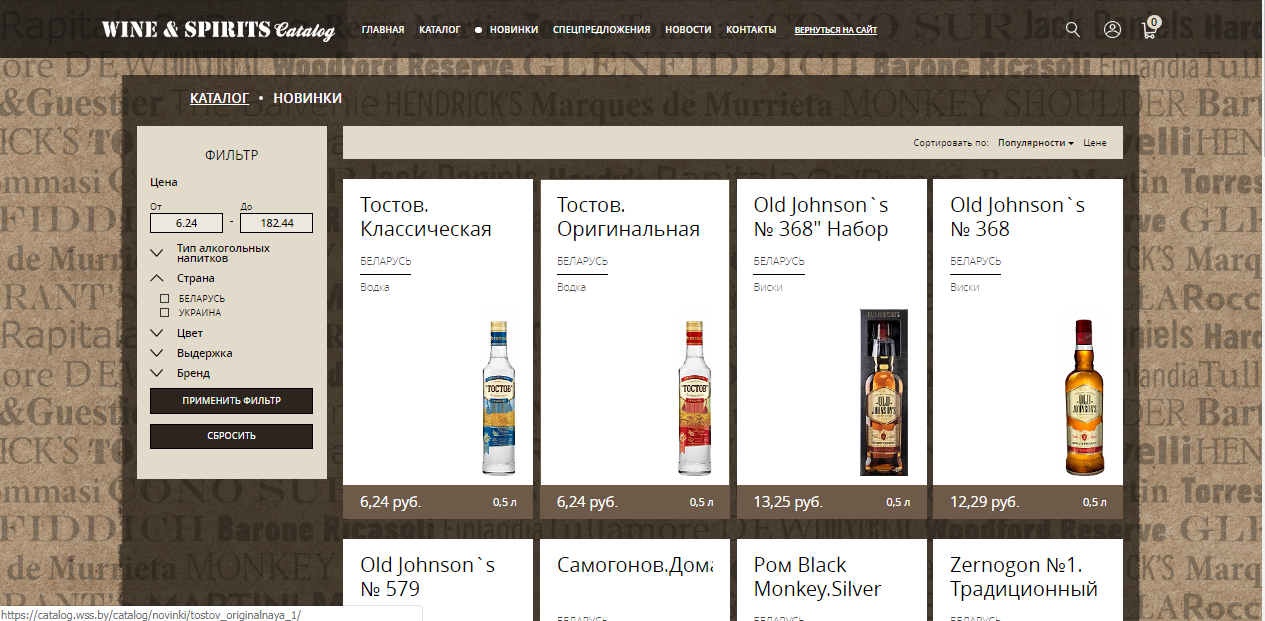Open Спецпредложения in the top menu
1265x621 pixels.
pyautogui.click(x=602, y=30)
